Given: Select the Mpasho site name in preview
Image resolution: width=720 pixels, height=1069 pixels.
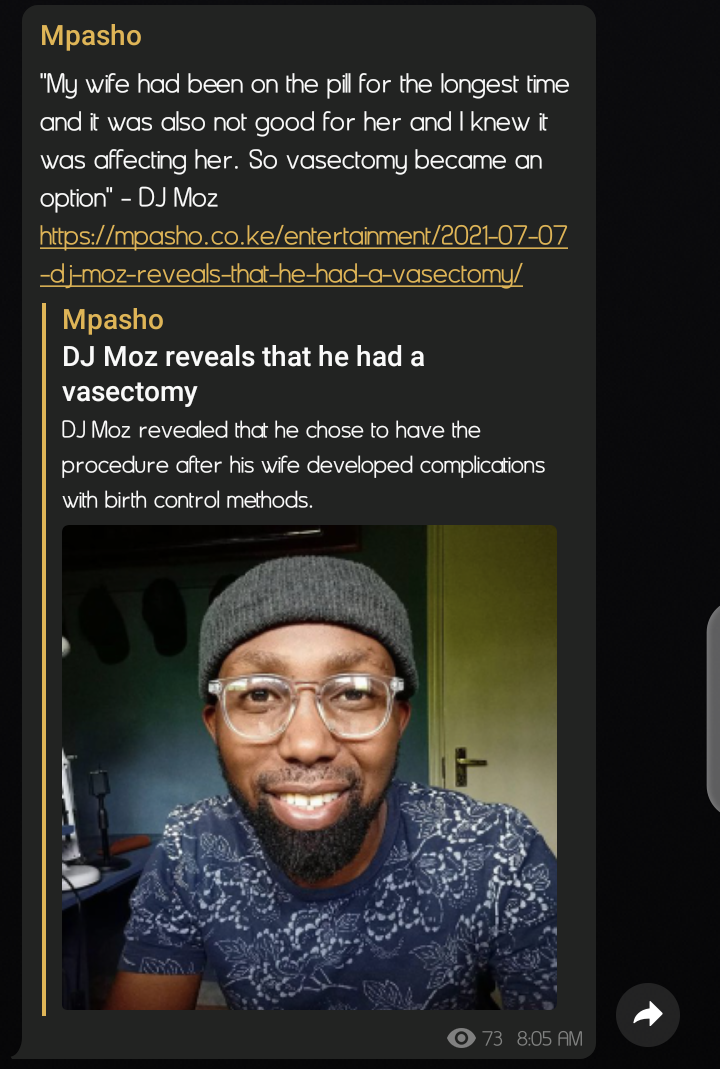Looking at the screenshot, I should tap(112, 319).
